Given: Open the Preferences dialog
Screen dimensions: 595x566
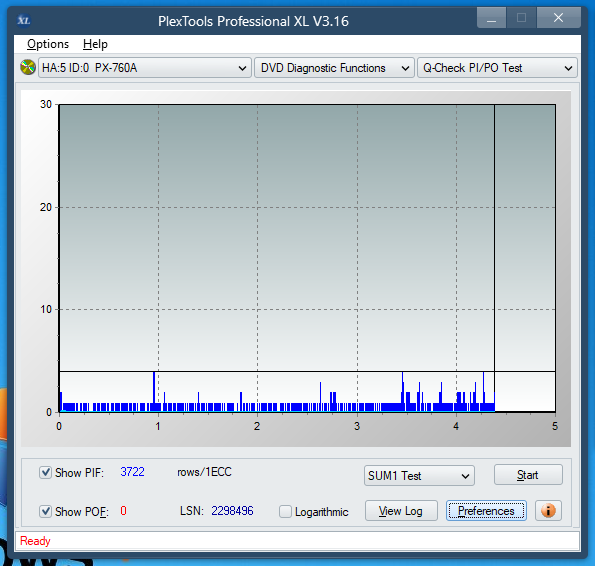Looking at the screenshot, I should 486,511.
